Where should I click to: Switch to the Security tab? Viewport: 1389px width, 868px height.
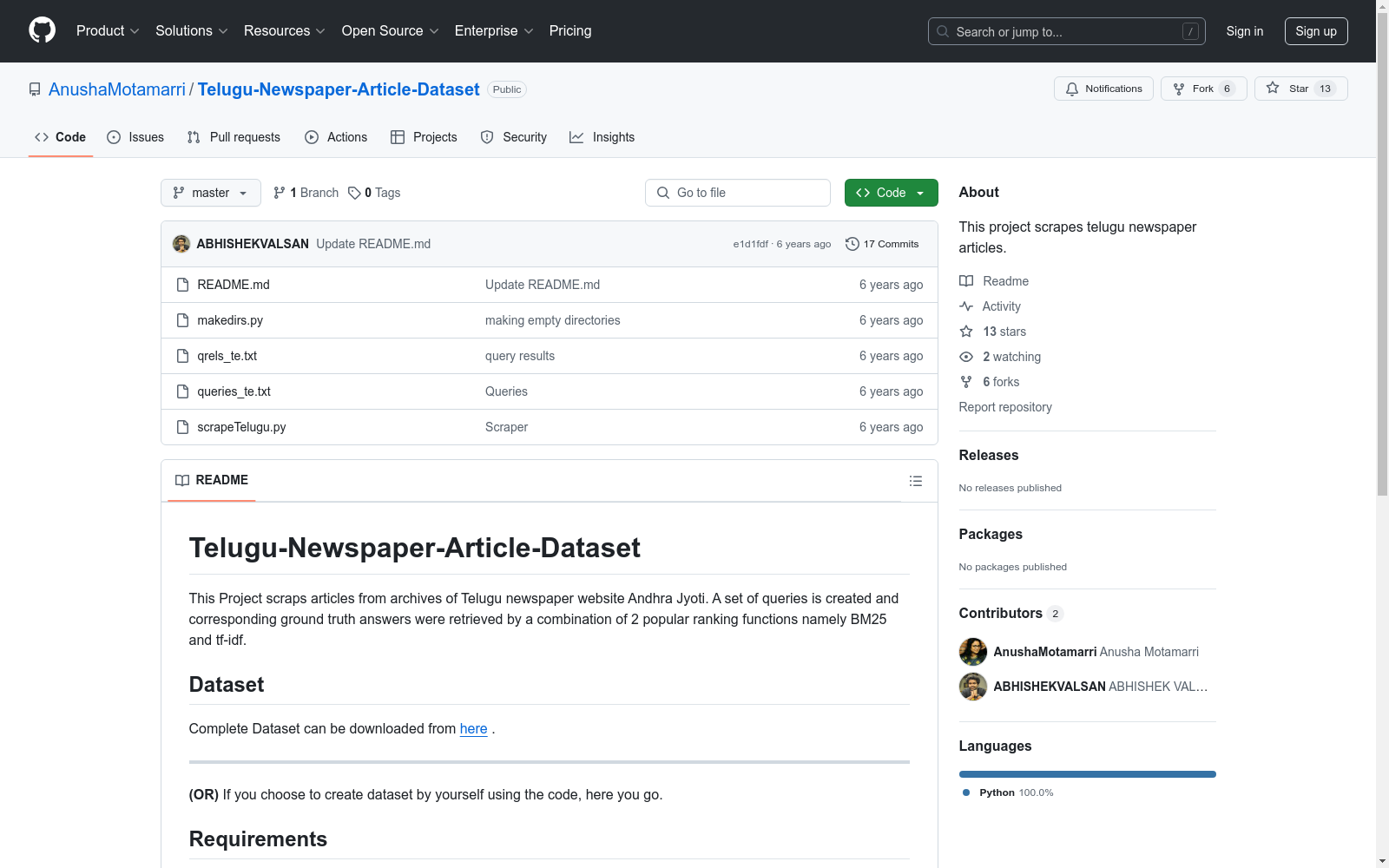pos(514,137)
